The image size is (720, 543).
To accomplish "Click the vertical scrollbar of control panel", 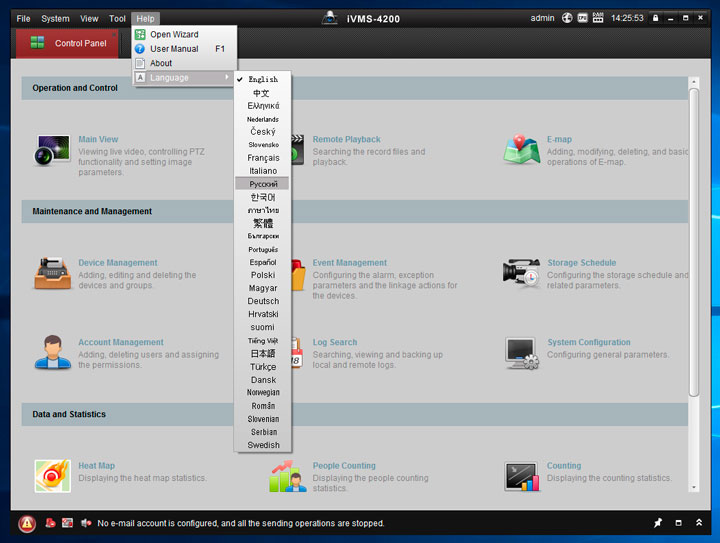I will (694, 240).
